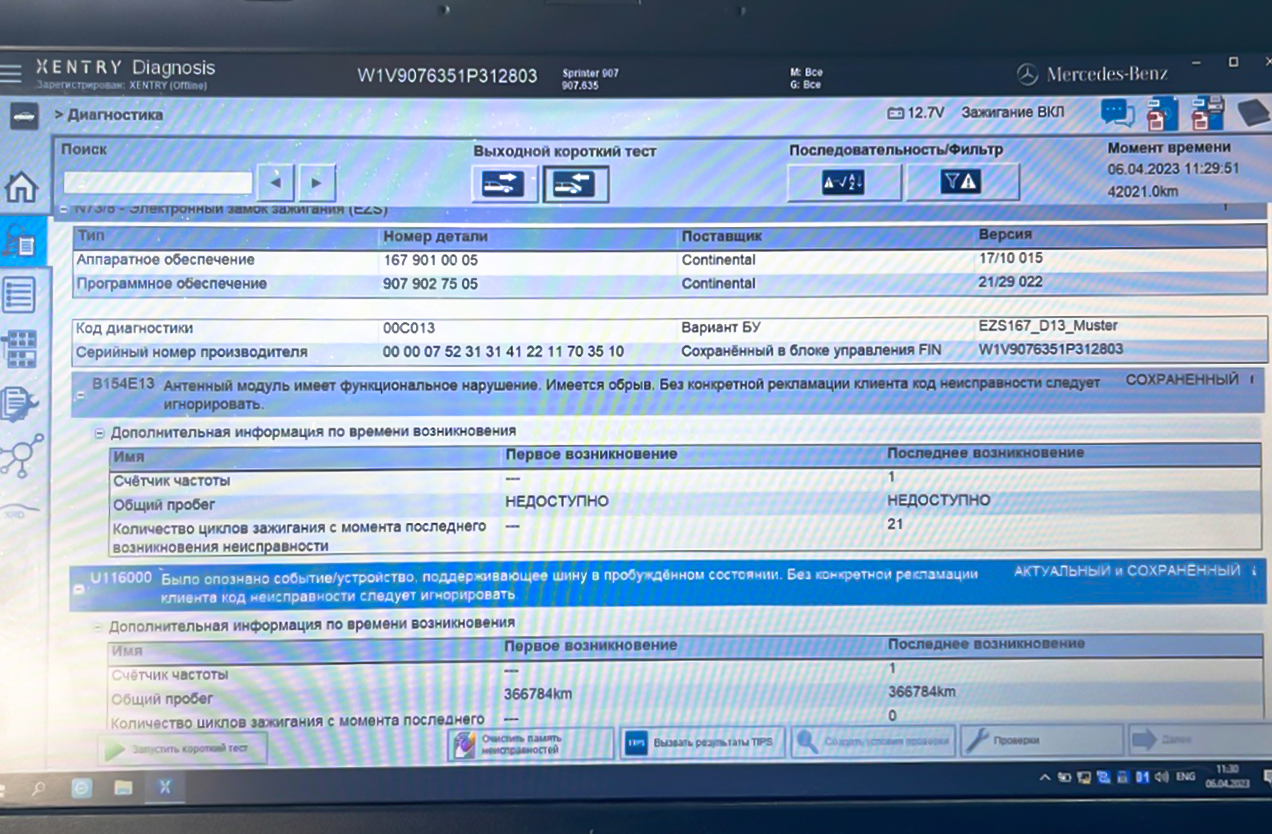Open the control unit grid icon in sidebar
The height and width of the screenshot is (834, 1272).
[20, 349]
